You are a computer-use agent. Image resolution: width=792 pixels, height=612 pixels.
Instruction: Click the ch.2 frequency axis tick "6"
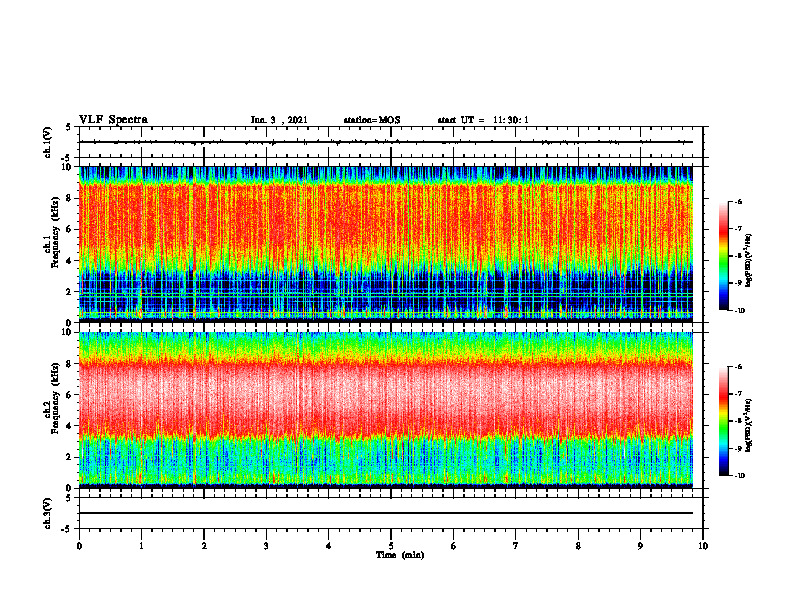70,395
